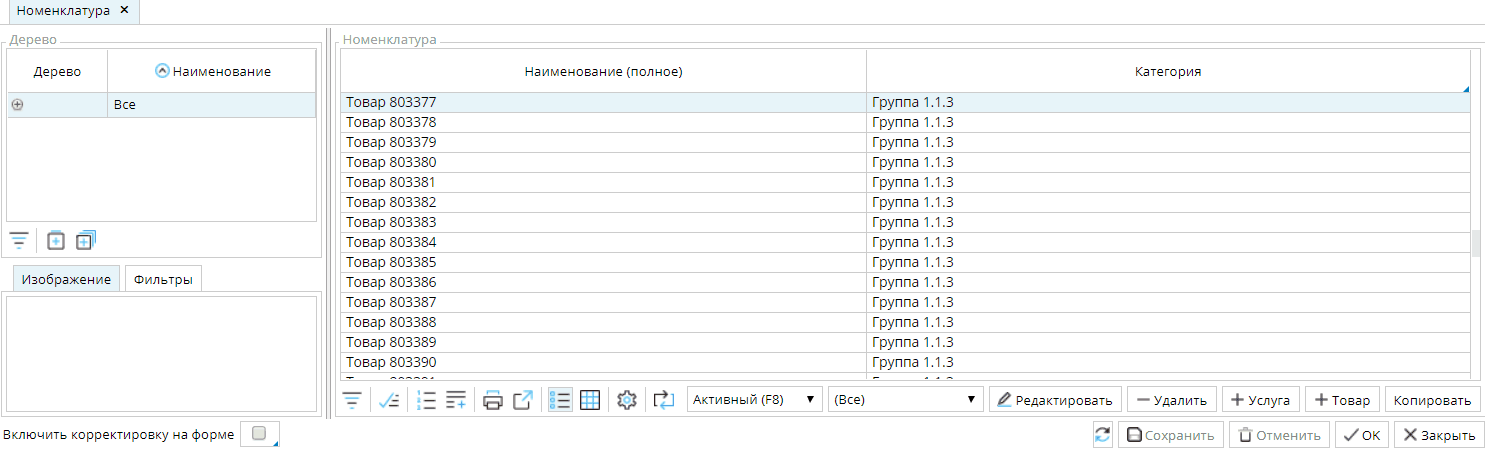The image size is (1485, 450).
Task: Click the Редактировать button
Action: pyautogui.click(x=1055, y=400)
